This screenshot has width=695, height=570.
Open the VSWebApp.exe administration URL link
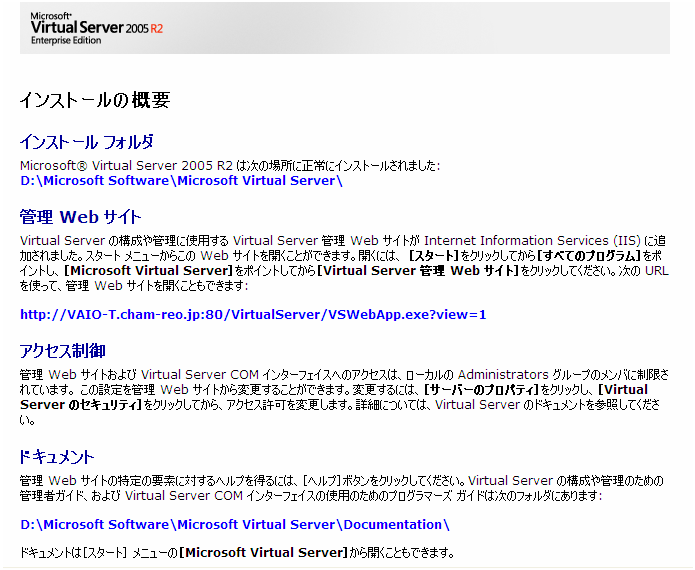pyautogui.click(x=253, y=314)
